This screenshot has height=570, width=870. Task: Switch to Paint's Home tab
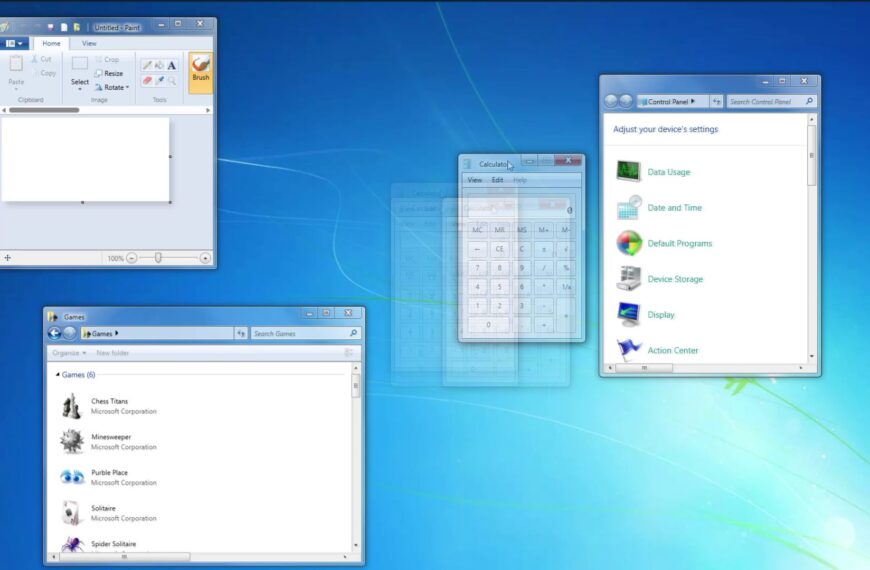(x=51, y=43)
